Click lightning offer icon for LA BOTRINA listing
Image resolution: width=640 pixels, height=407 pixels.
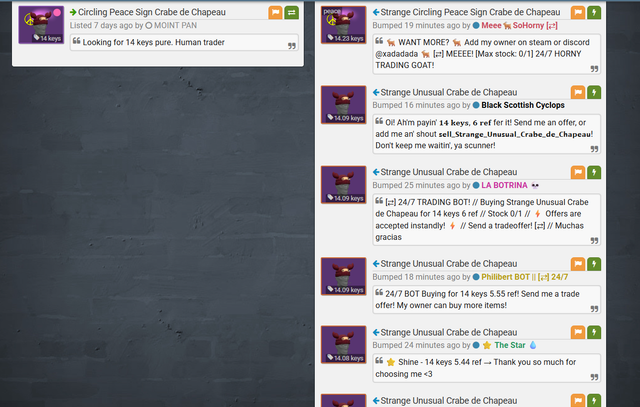[594, 172]
